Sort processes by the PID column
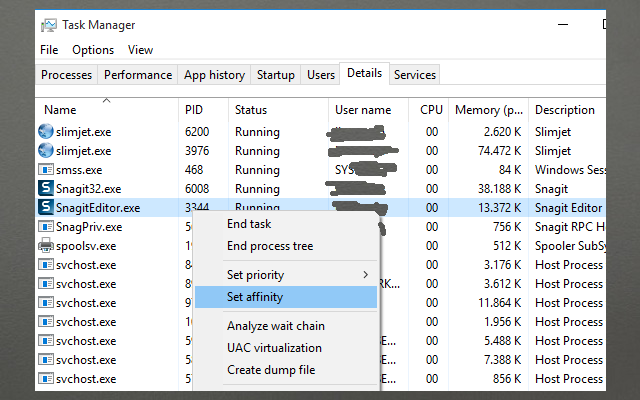Viewport: 640px width, 400px height. 194,110
